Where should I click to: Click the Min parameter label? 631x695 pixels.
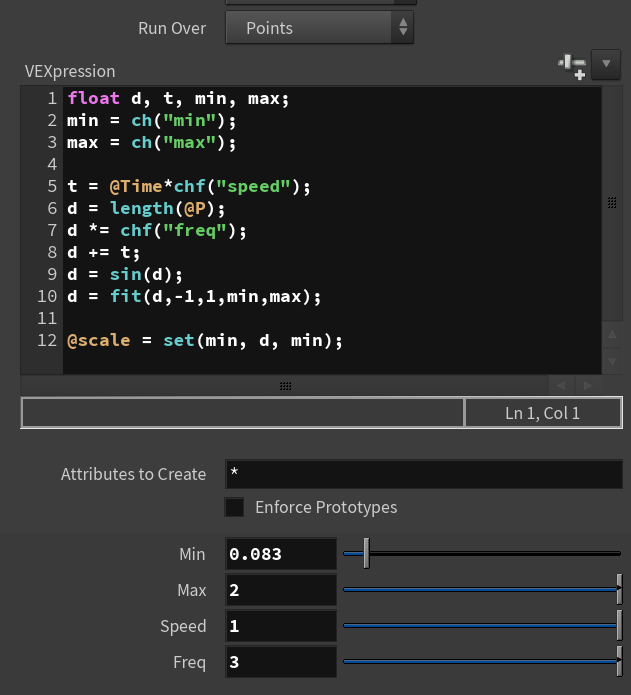coord(192,554)
